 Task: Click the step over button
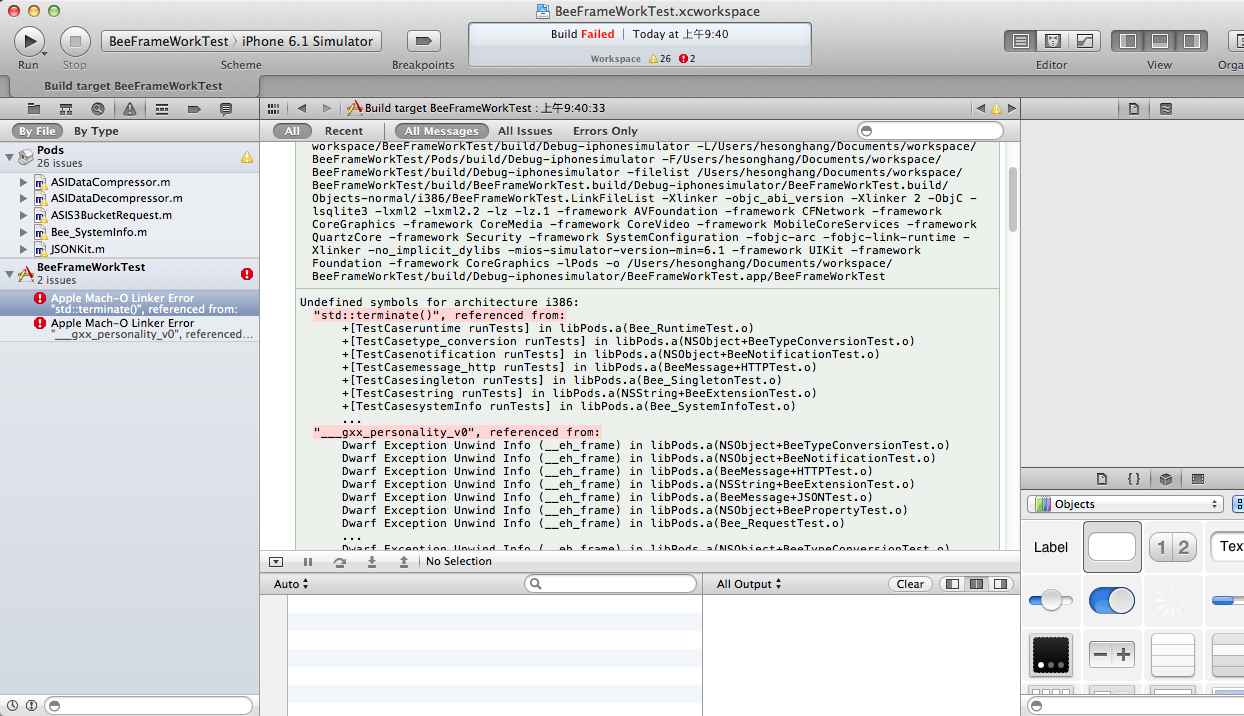pyautogui.click(x=340, y=562)
